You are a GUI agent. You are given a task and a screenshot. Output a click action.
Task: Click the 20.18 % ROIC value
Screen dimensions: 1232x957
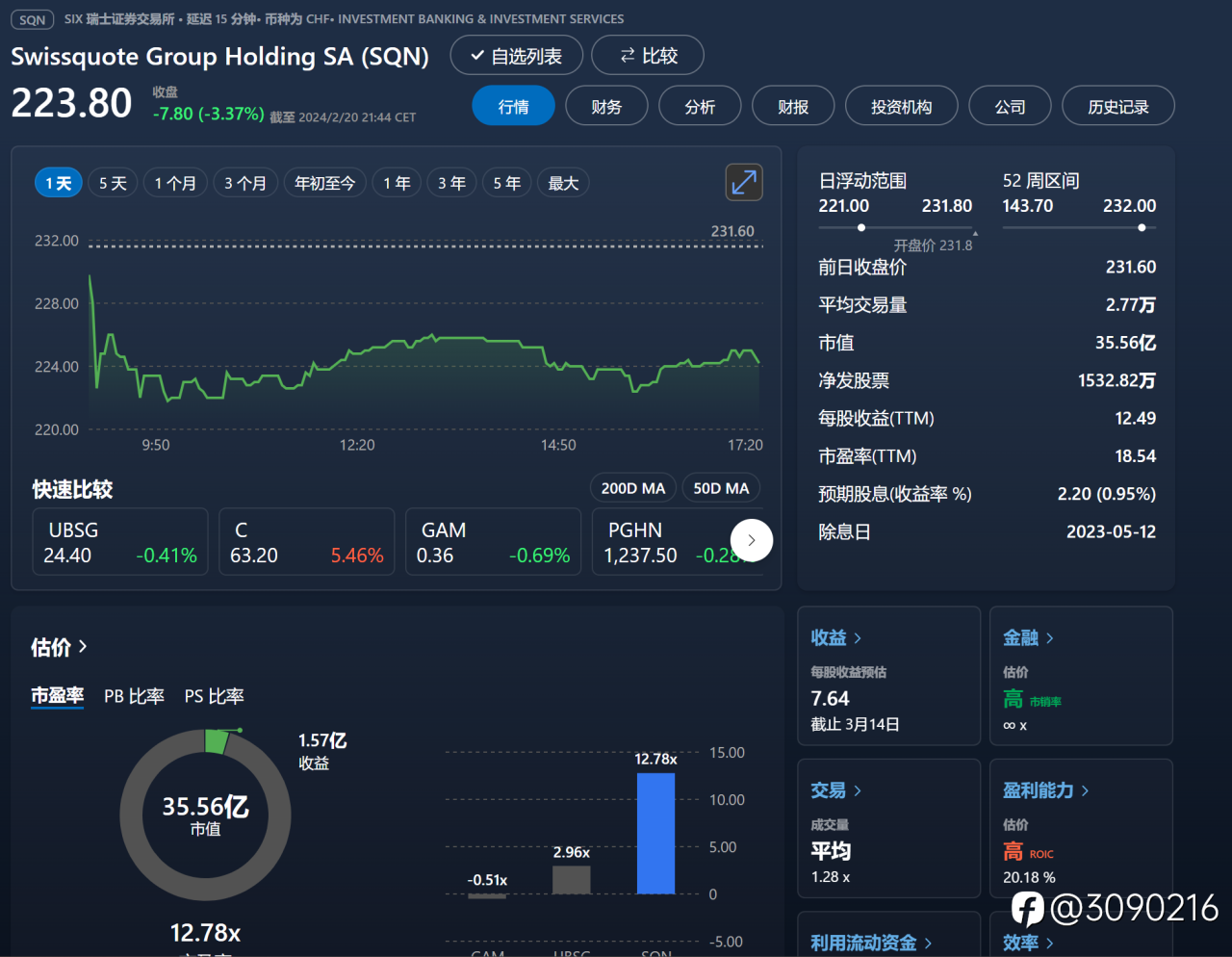click(x=1029, y=877)
